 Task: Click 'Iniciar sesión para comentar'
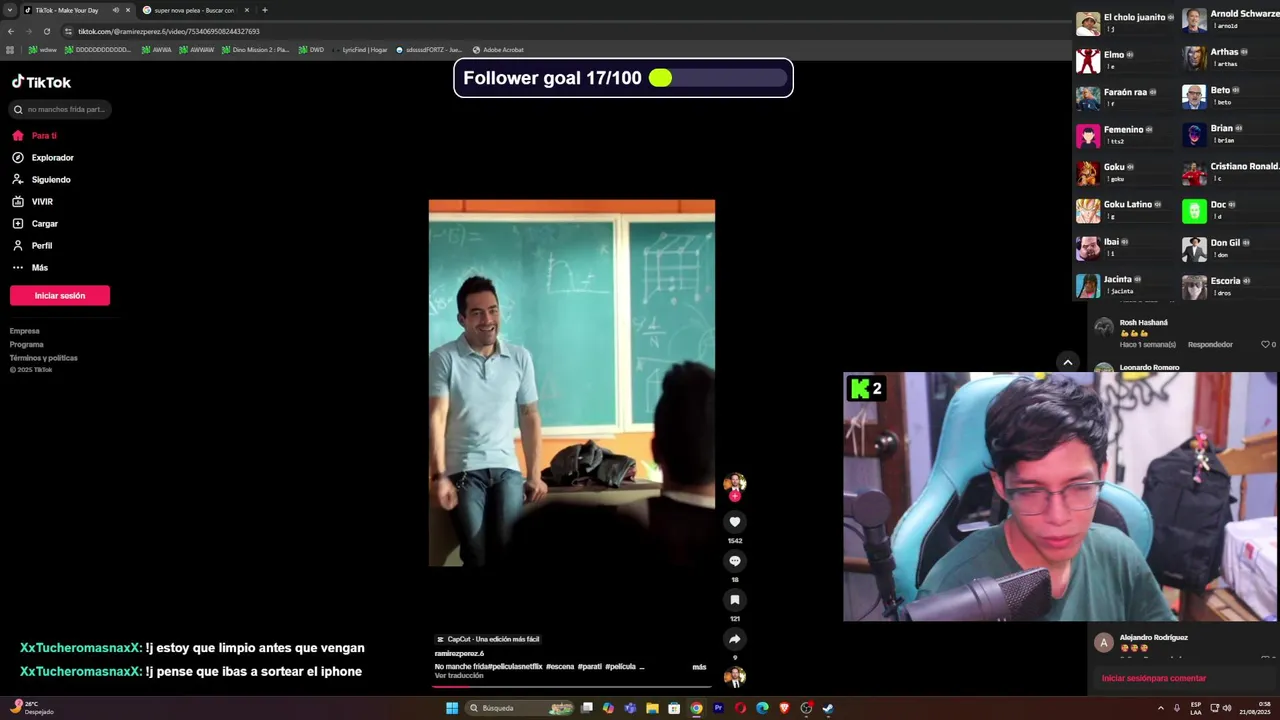tap(1154, 678)
